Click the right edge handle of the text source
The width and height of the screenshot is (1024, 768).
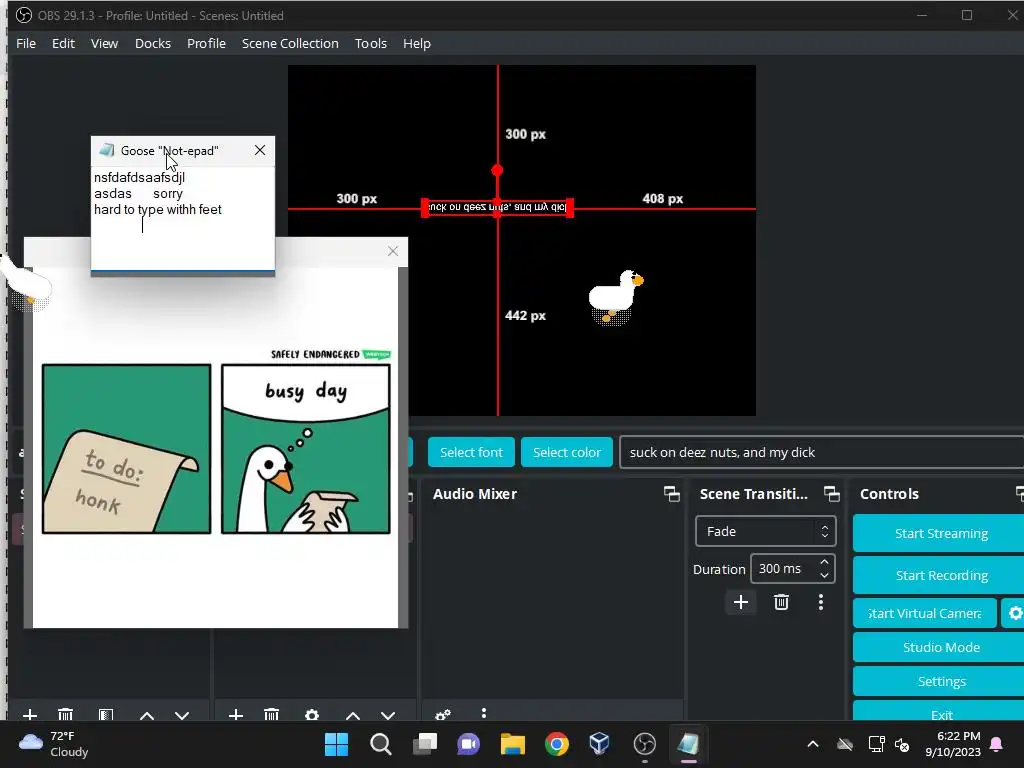[569, 208]
